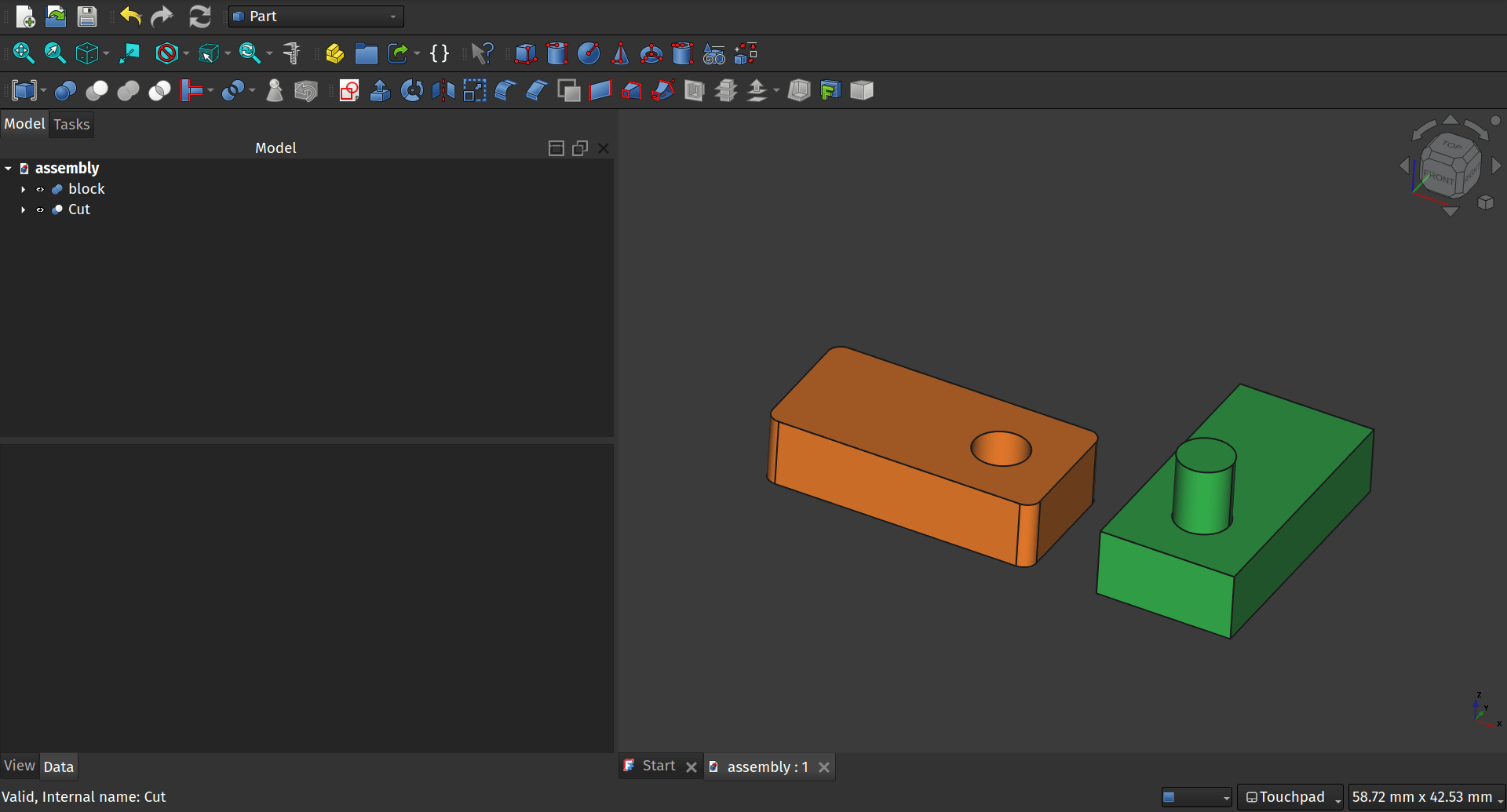Image resolution: width=1507 pixels, height=812 pixels.
Task: Switch to the Start page tab
Action: 658,766
